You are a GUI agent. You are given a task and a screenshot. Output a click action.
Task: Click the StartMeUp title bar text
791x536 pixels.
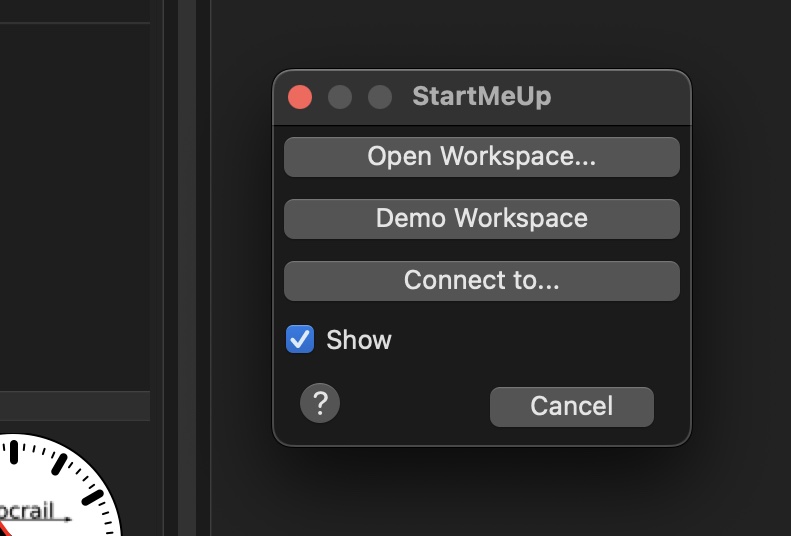point(481,97)
